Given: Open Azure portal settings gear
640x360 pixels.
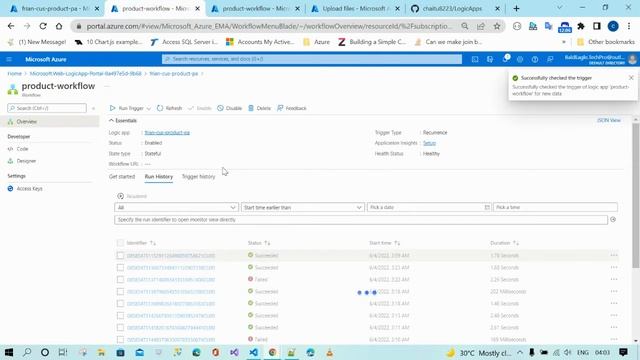Looking at the screenshot, I should 520,59.
